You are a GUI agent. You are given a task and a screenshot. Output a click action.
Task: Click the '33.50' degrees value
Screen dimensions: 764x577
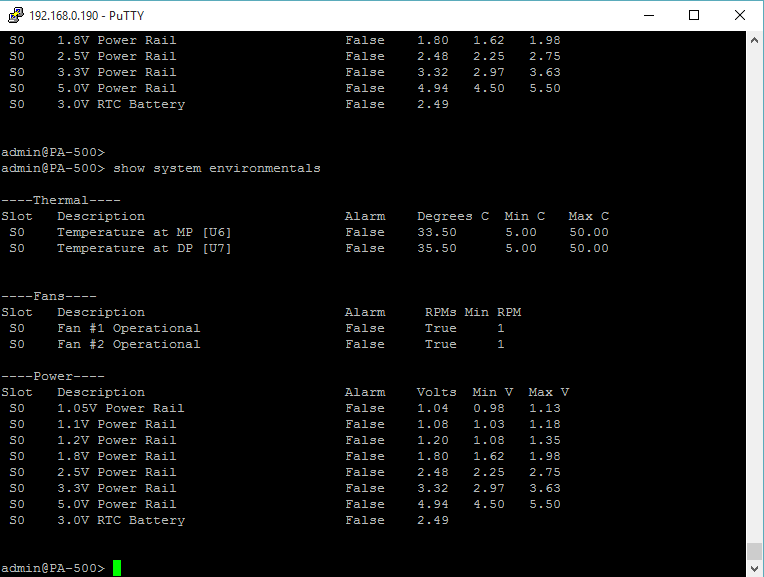coord(437,232)
